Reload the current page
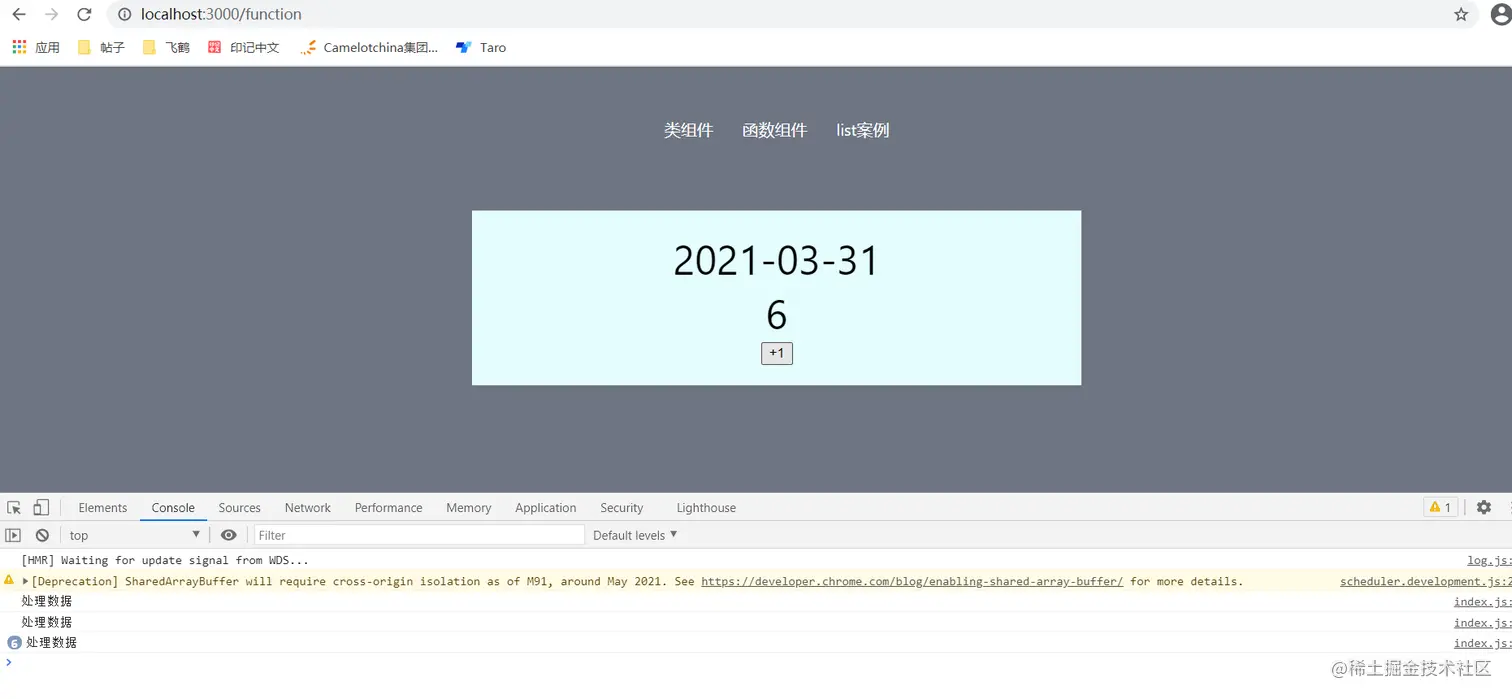 (x=84, y=14)
